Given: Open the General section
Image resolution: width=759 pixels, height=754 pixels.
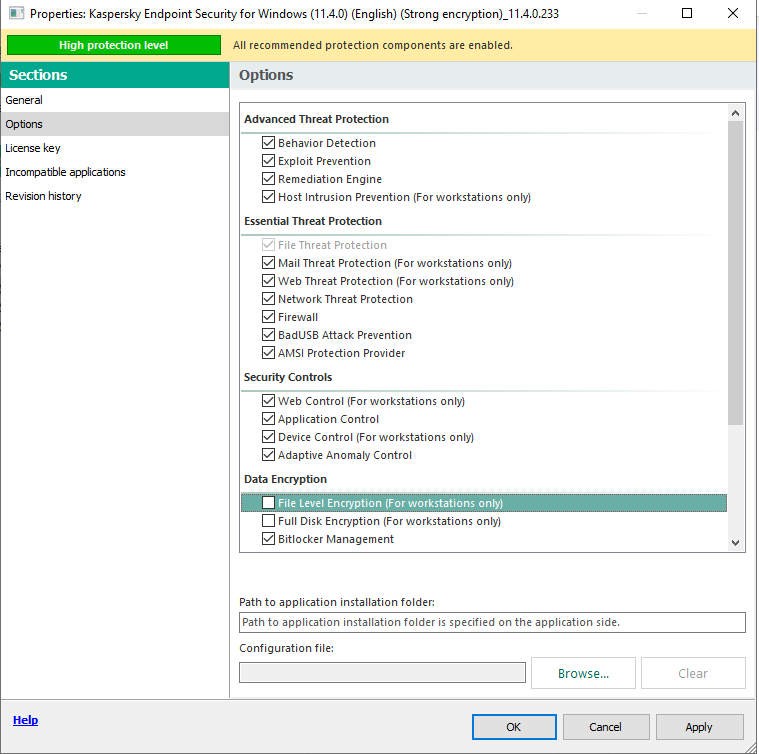Looking at the screenshot, I should coord(115,100).
